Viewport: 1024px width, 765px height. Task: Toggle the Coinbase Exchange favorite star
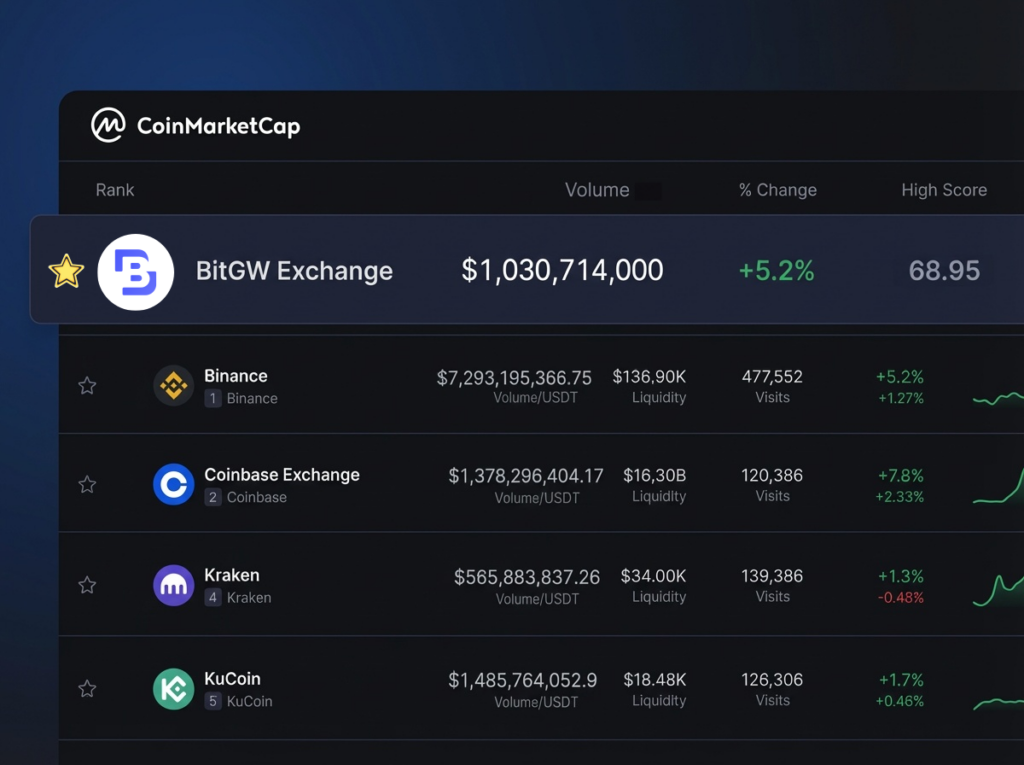pyautogui.click(x=87, y=485)
